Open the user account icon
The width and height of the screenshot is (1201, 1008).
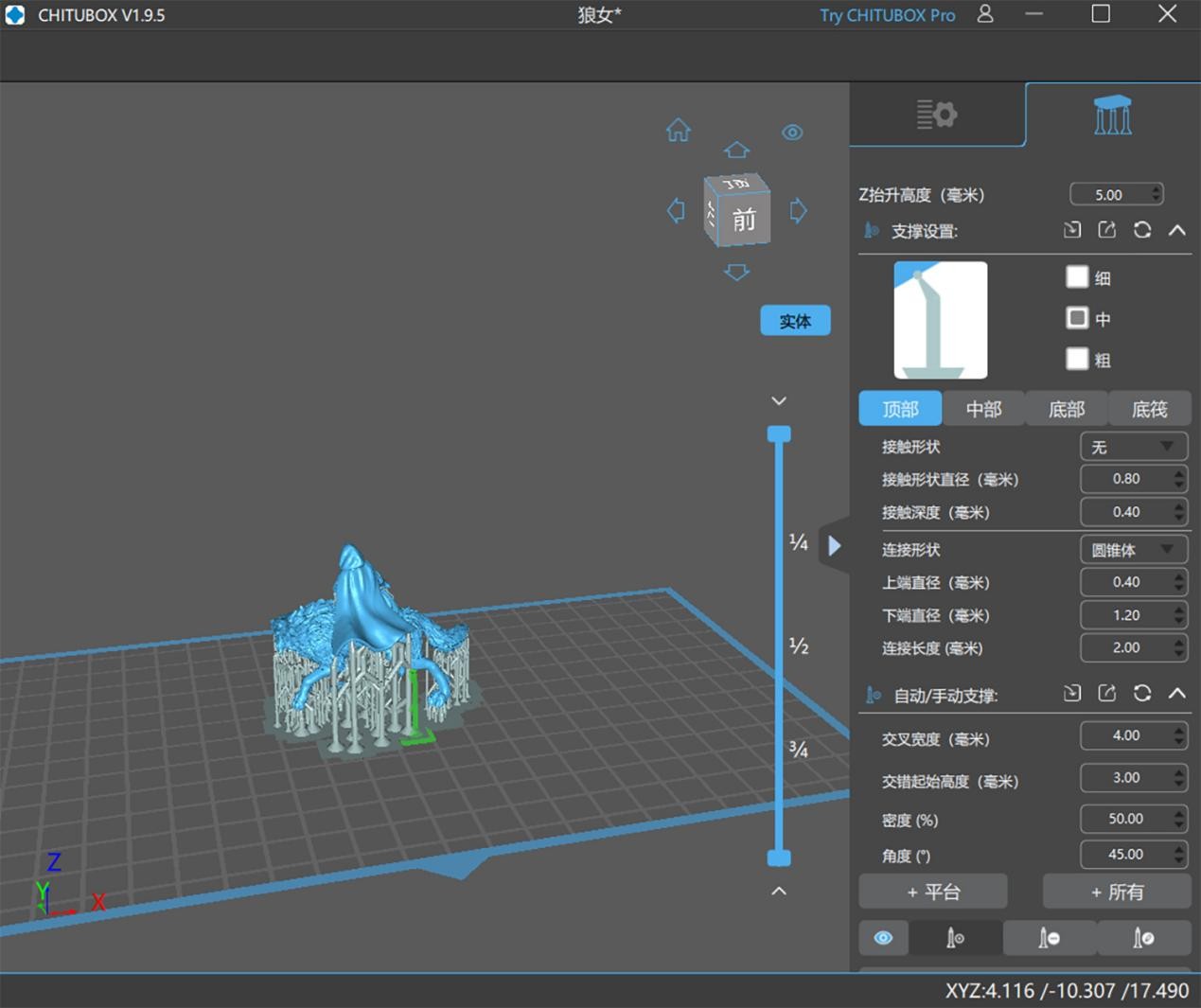985,14
